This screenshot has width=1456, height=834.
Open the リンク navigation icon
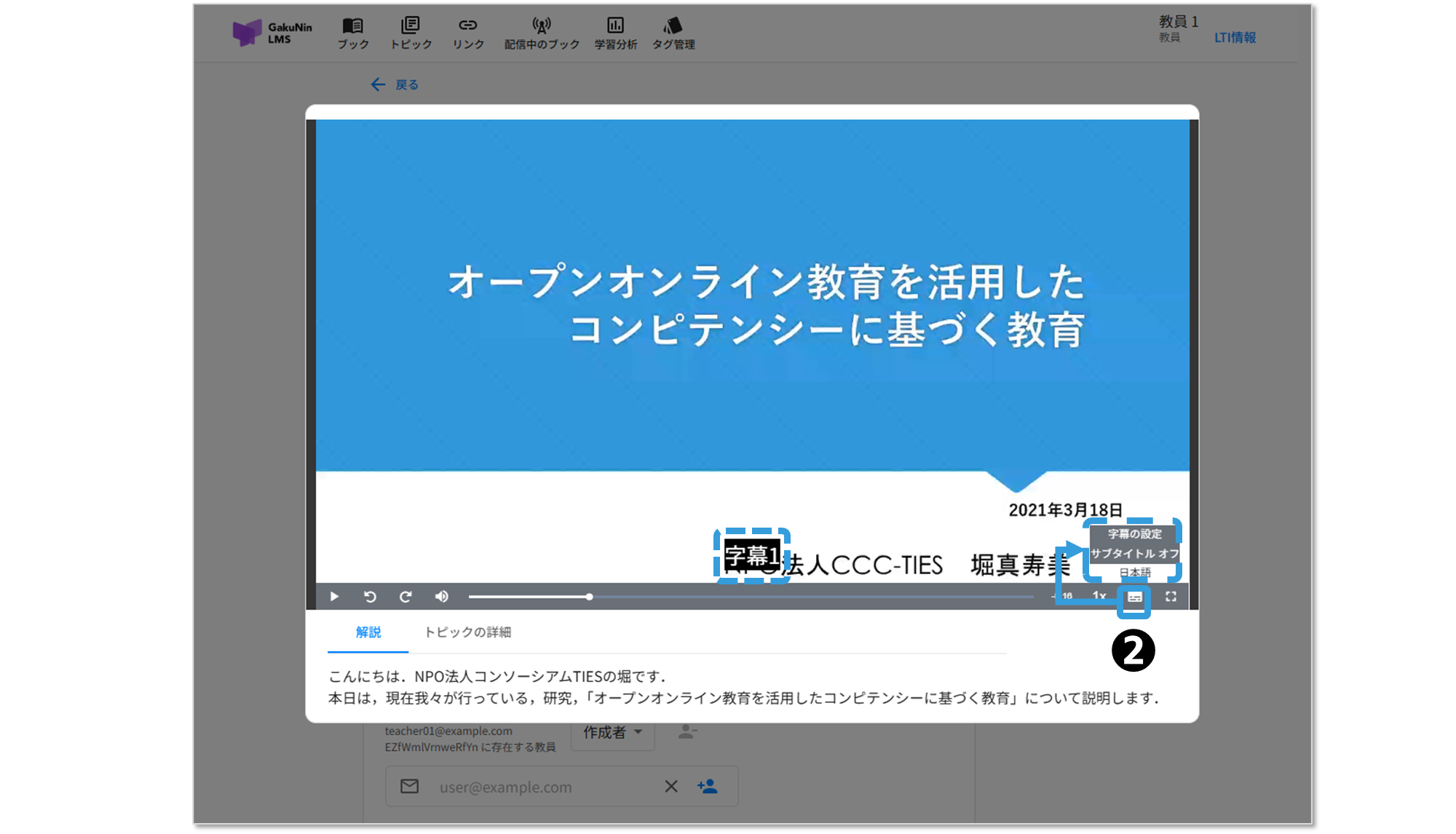468,33
